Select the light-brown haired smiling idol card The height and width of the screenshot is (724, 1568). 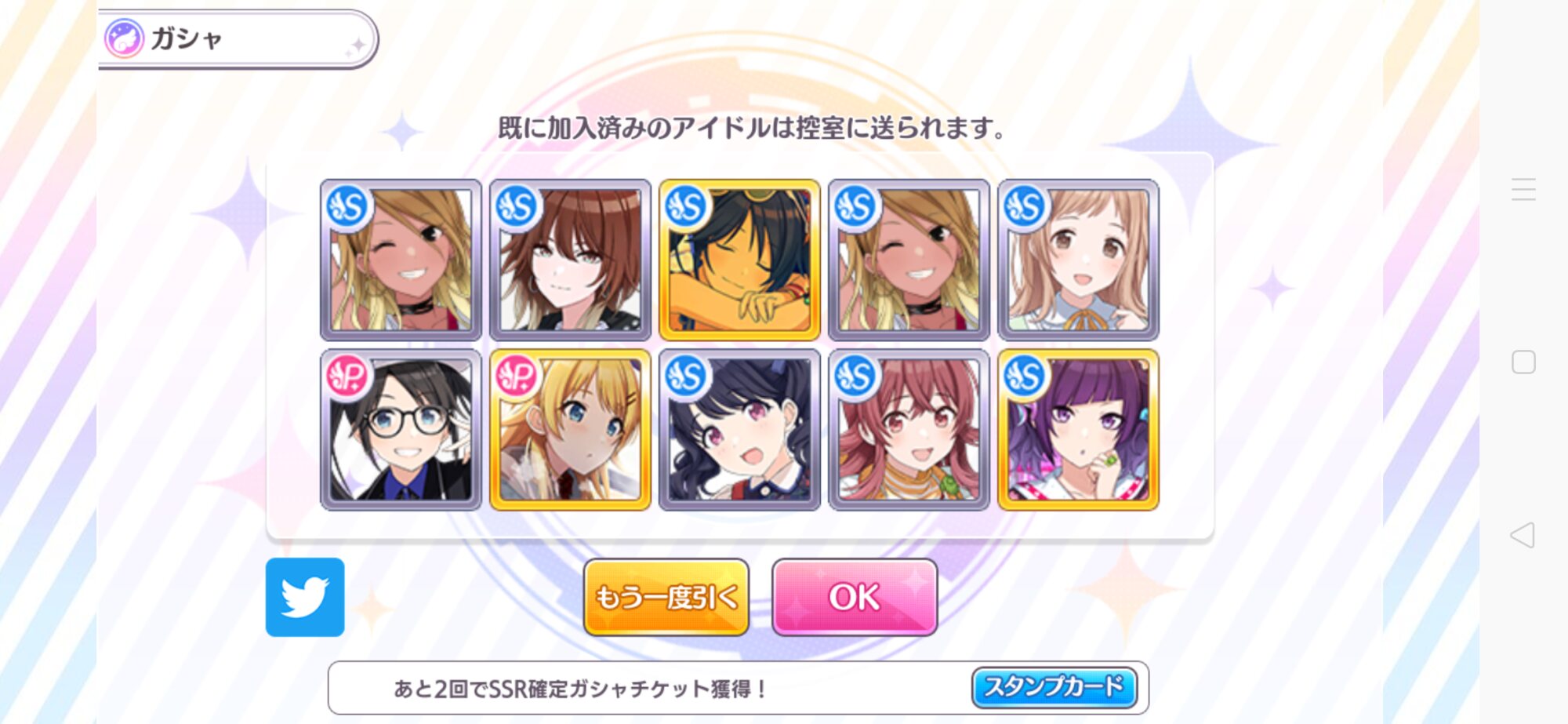[1078, 260]
